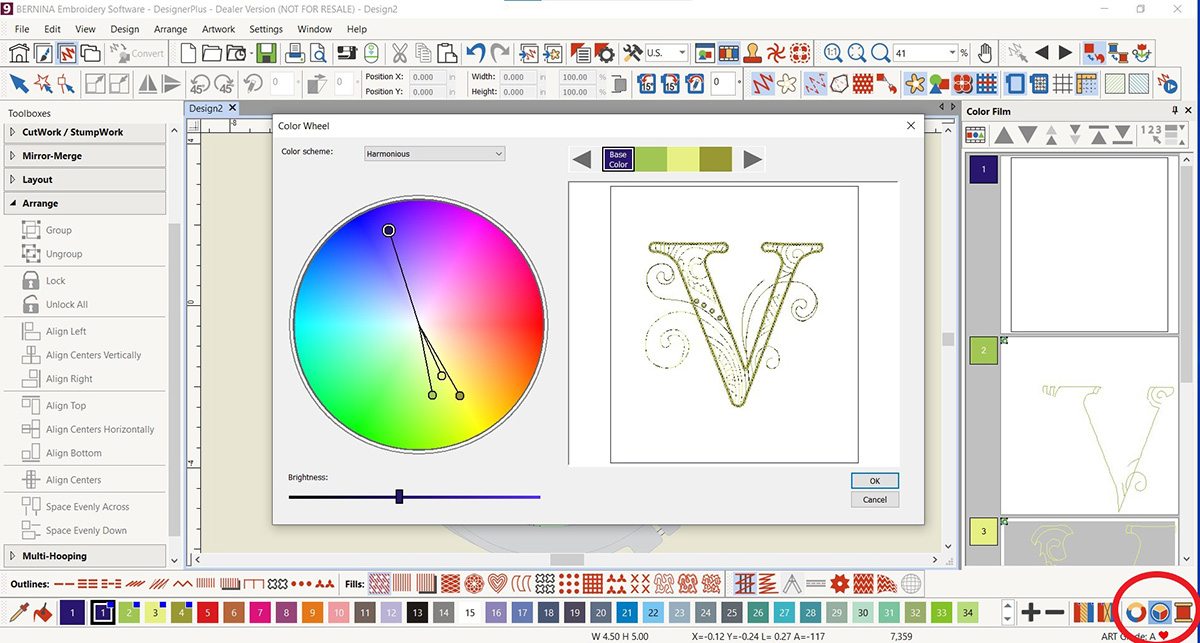Click the plus Add Color icon
1200x643 pixels.
pyautogui.click(x=1031, y=611)
